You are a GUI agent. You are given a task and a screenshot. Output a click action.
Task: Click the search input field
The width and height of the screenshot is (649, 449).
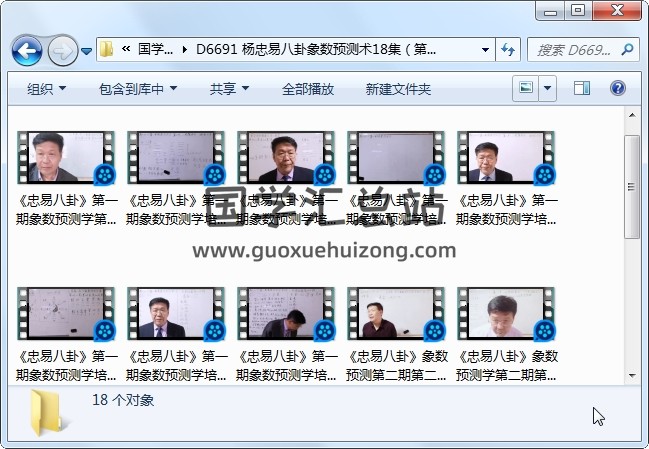[570, 49]
